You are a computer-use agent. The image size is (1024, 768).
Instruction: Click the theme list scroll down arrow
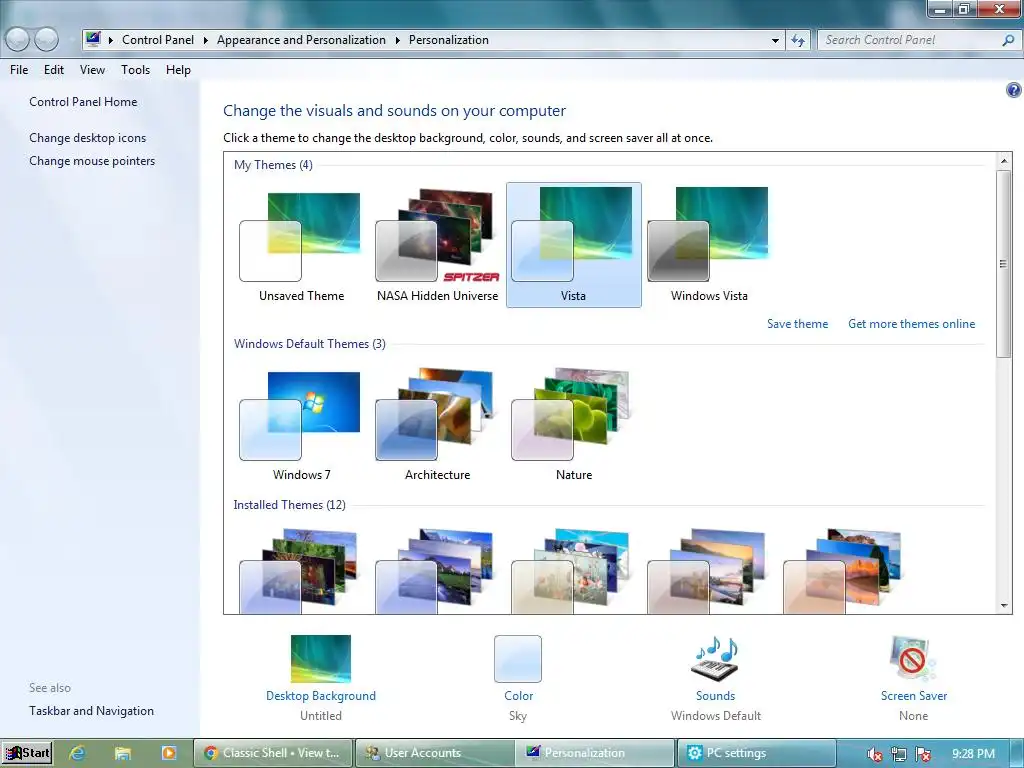1004,605
